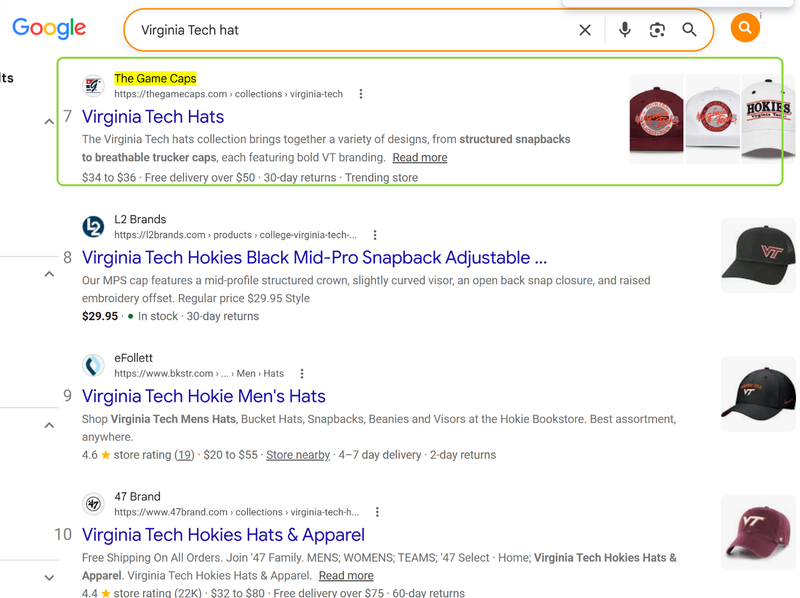The image size is (800, 598).
Task: Click the 47 Brand site name
Action: 137,496
